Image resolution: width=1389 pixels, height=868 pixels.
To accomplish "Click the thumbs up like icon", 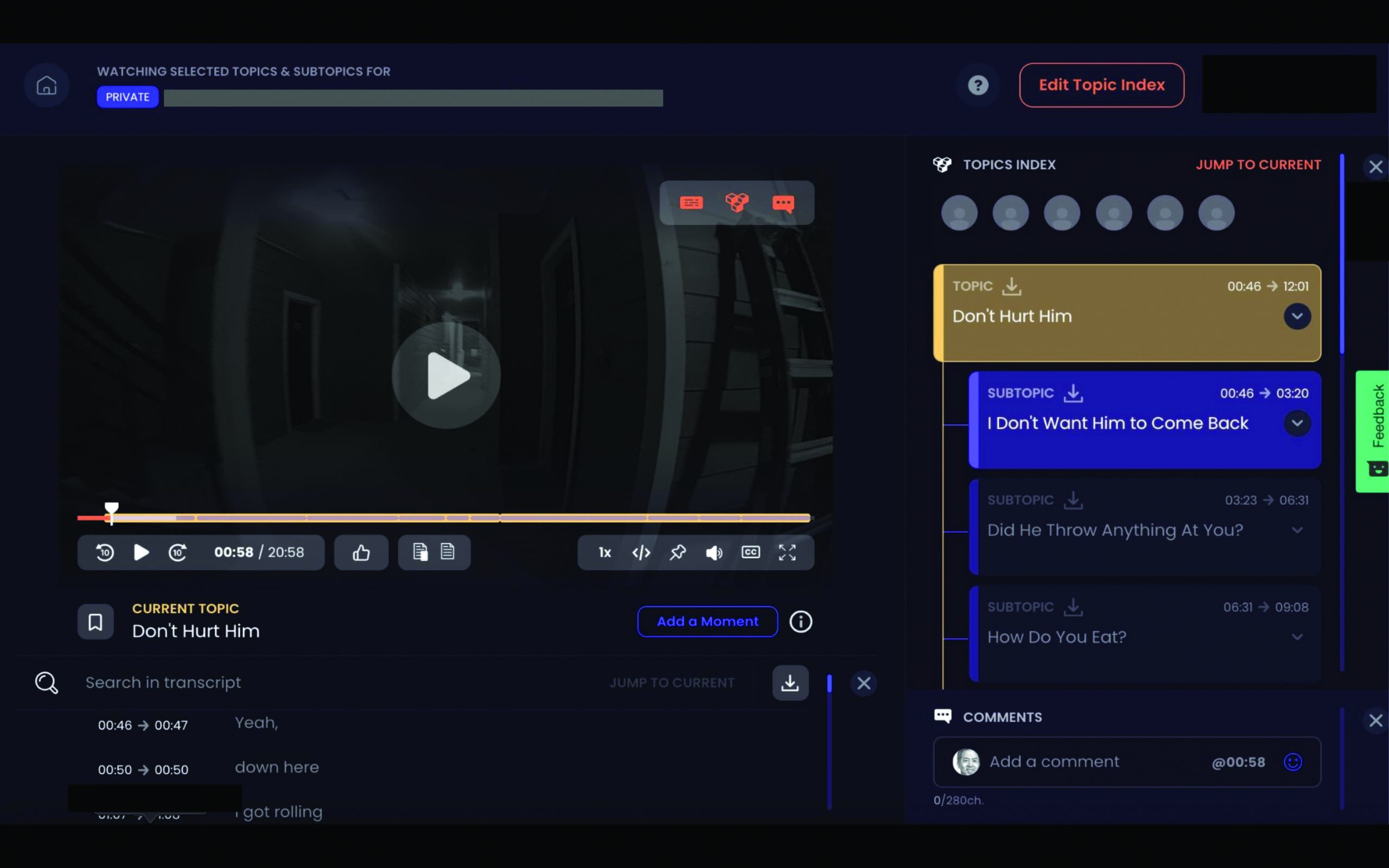I will 361,552.
